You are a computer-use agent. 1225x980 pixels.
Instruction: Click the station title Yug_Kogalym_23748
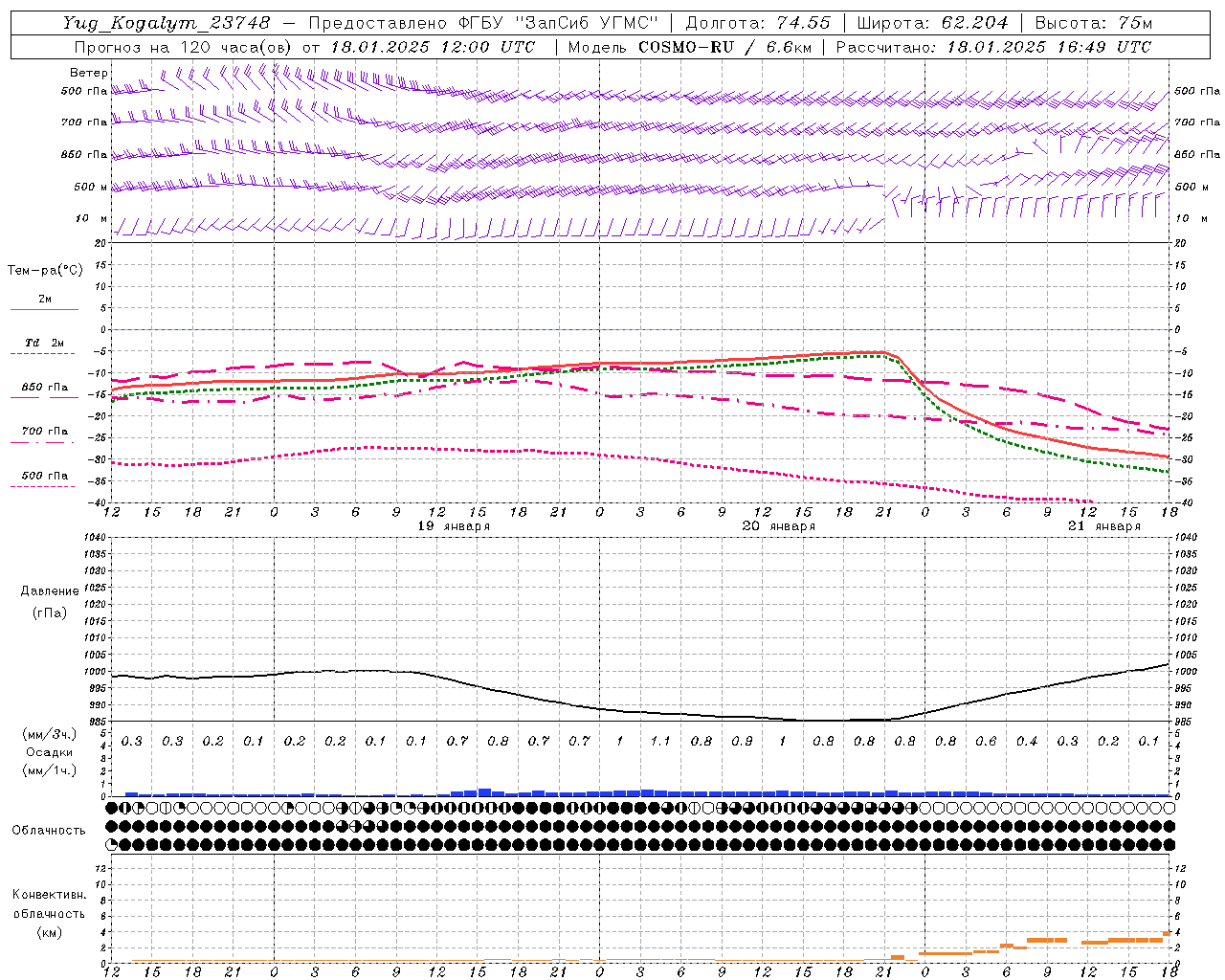[x=167, y=23]
